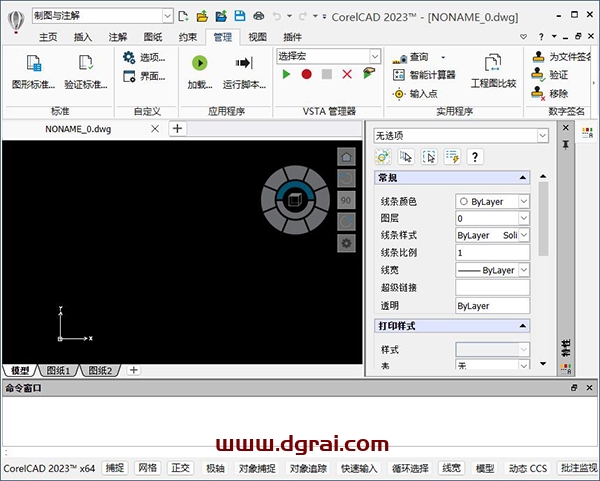Toggle 线宽 lineweight display
Image resolution: width=600 pixels, height=481 pixels.
tap(451, 468)
